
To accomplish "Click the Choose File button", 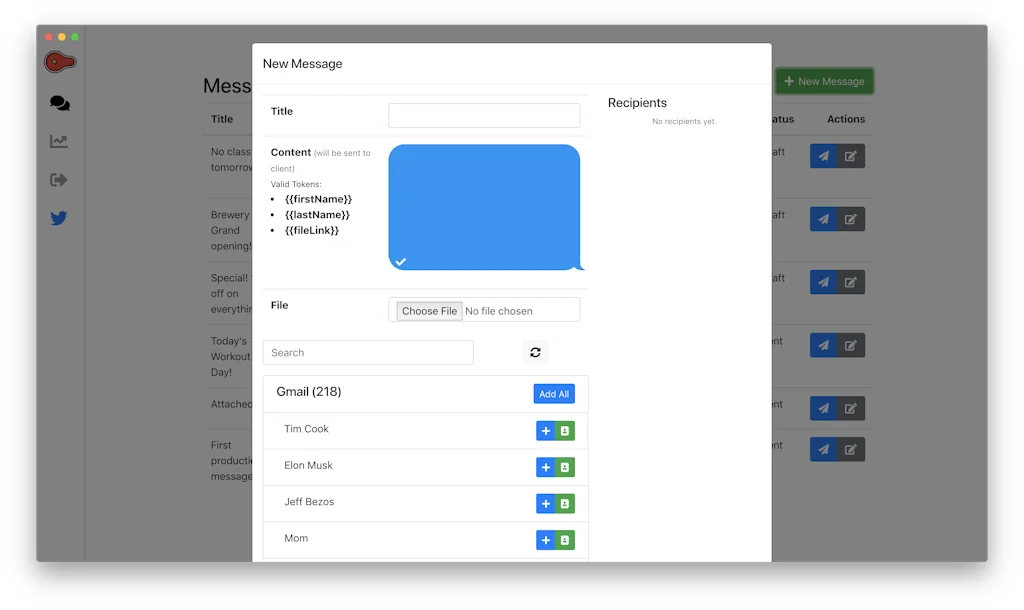I will (x=429, y=311).
